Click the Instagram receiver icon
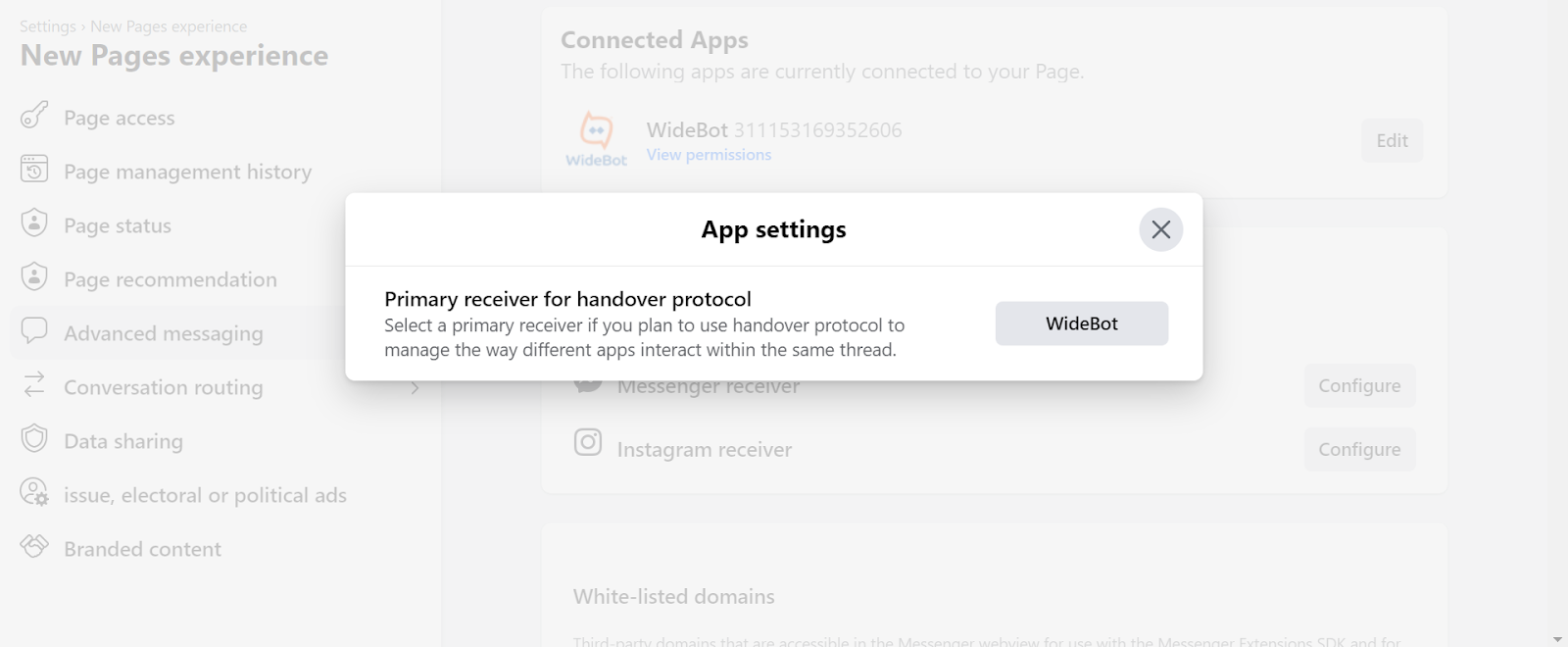 pos(588,443)
